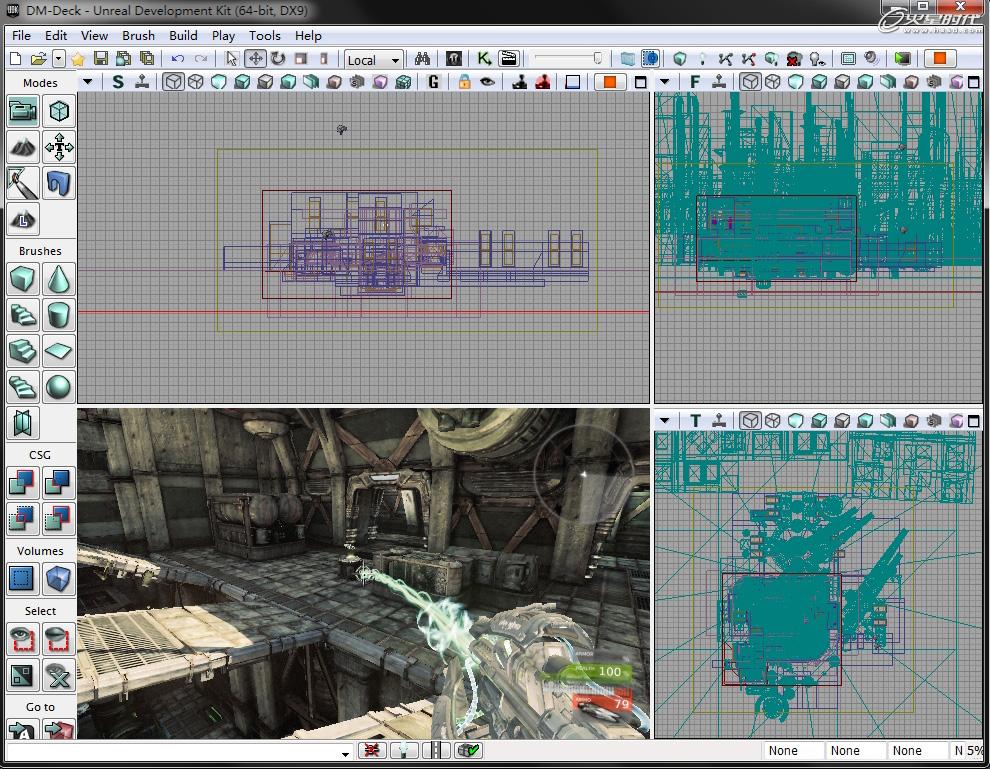The image size is (990, 769).
Task: Click Play in editor green icon
Action: (902, 59)
